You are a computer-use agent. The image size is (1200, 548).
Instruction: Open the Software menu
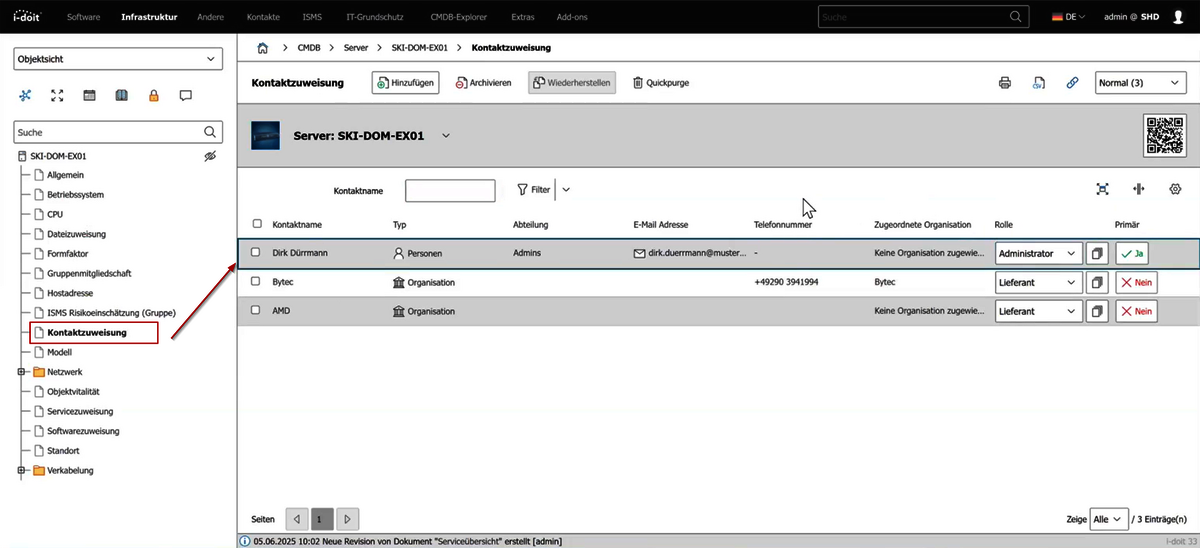coord(83,17)
